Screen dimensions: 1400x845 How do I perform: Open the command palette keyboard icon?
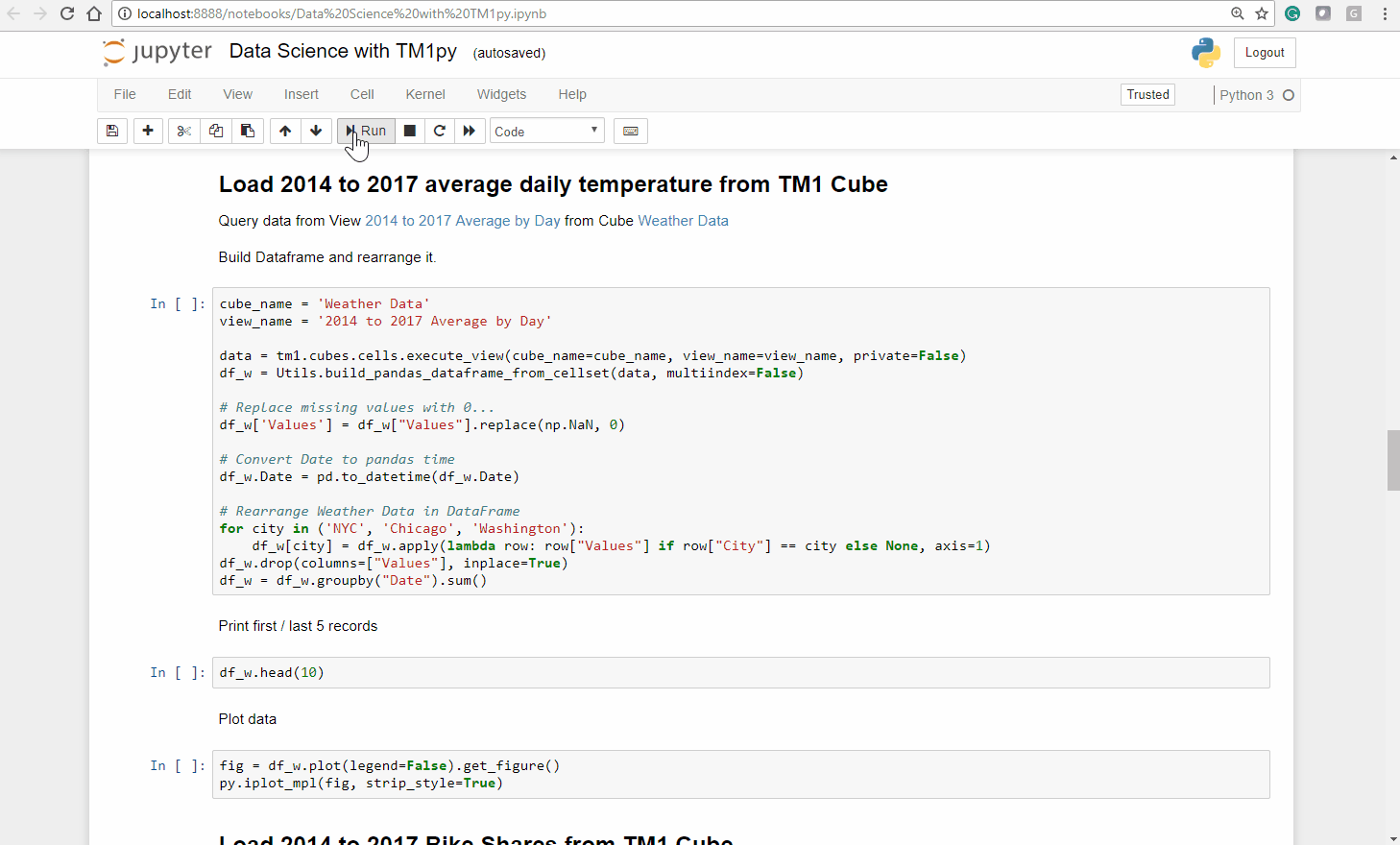point(631,132)
